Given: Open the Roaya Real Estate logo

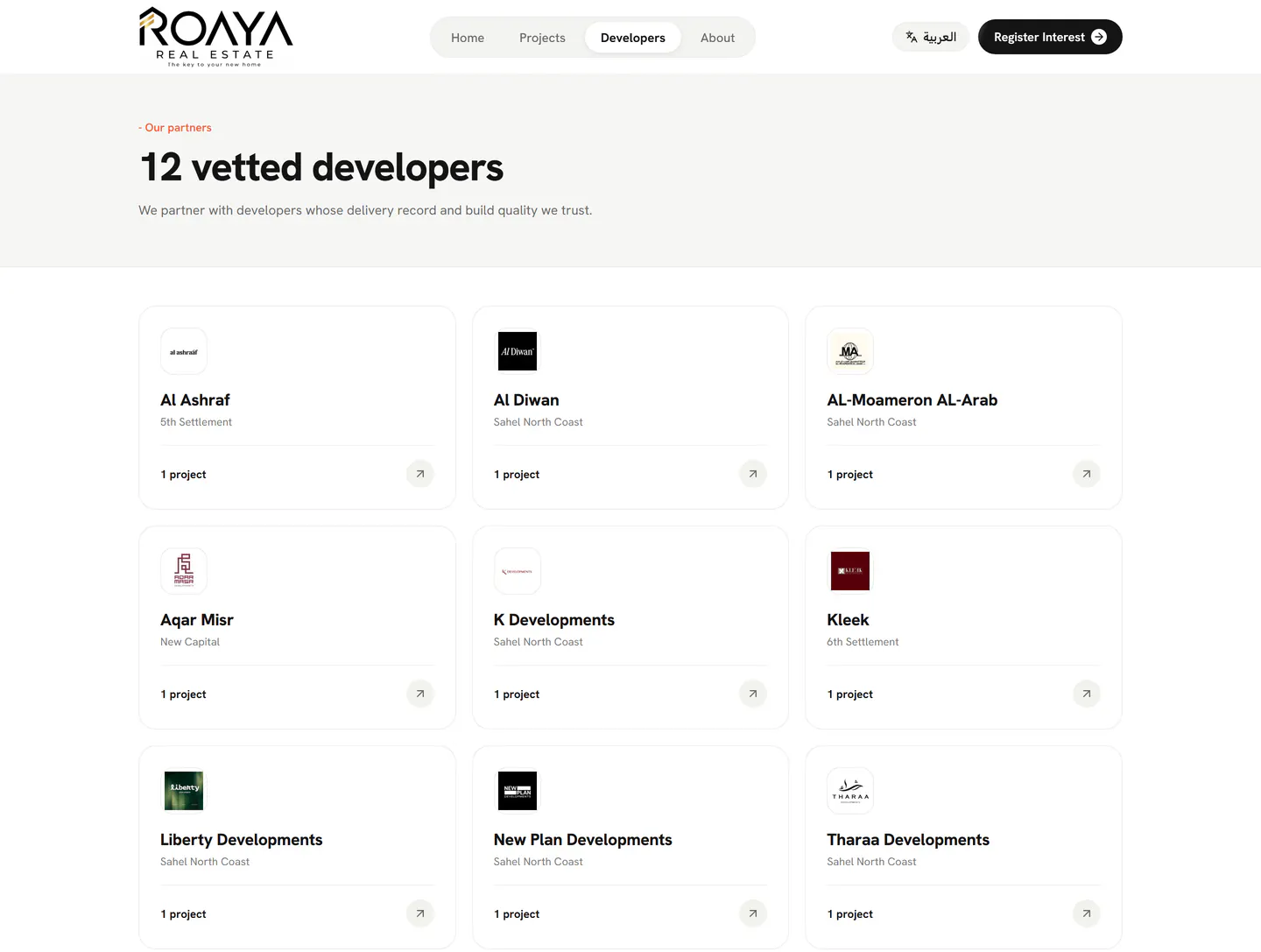Looking at the screenshot, I should click(215, 37).
